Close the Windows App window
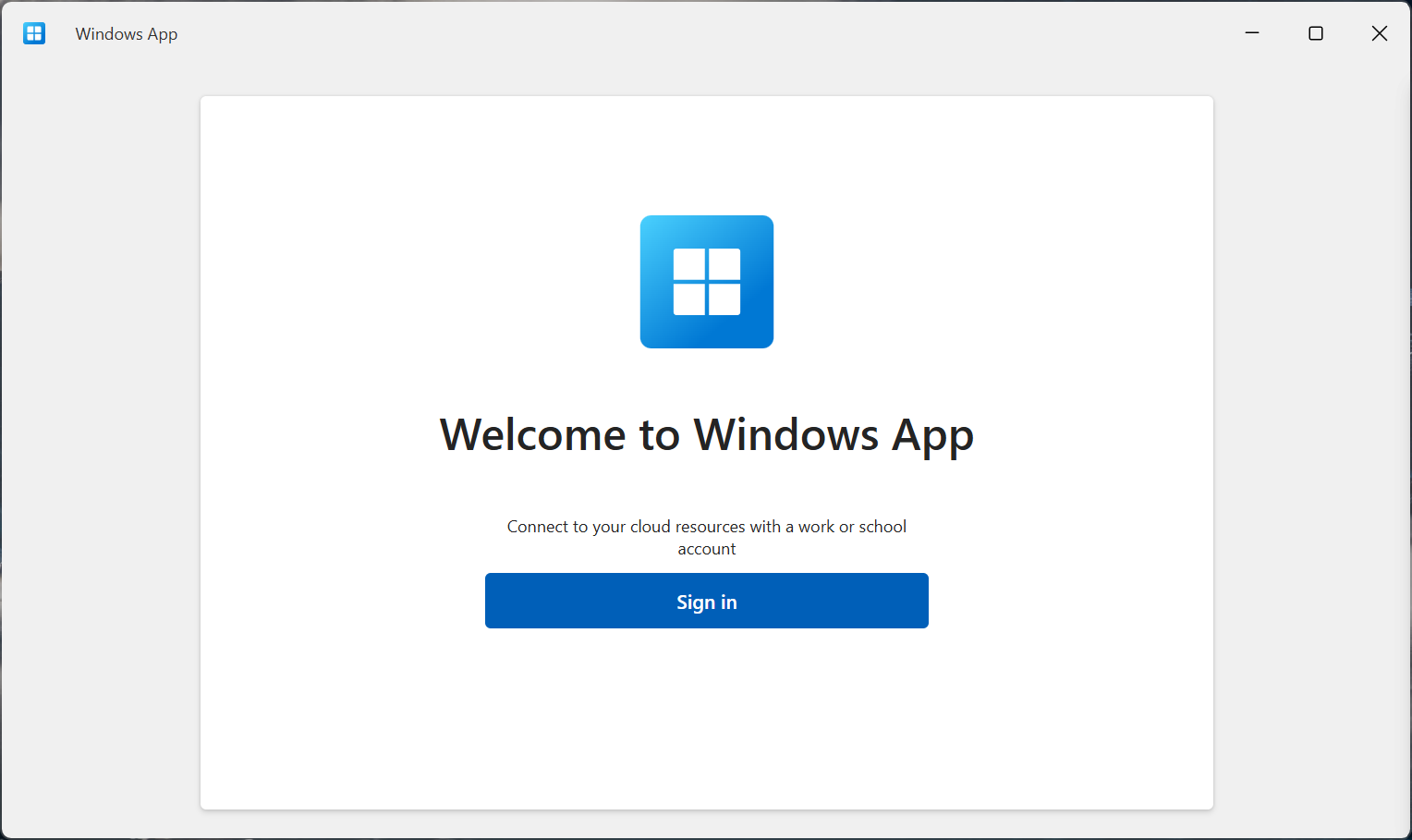This screenshot has width=1412, height=840. click(x=1380, y=33)
